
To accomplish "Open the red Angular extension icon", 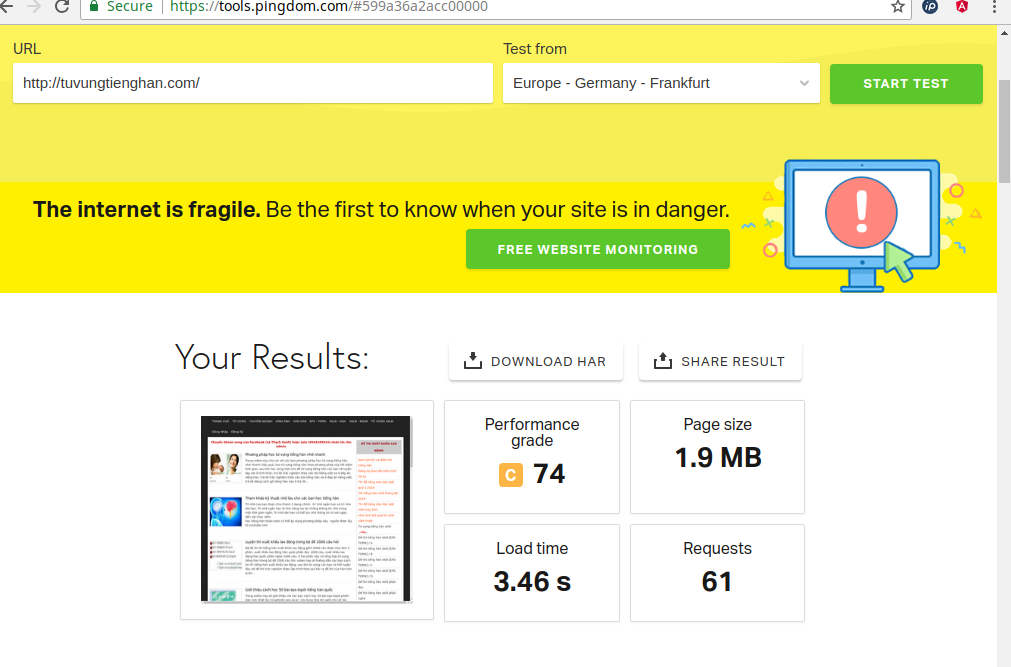I will [962, 6].
